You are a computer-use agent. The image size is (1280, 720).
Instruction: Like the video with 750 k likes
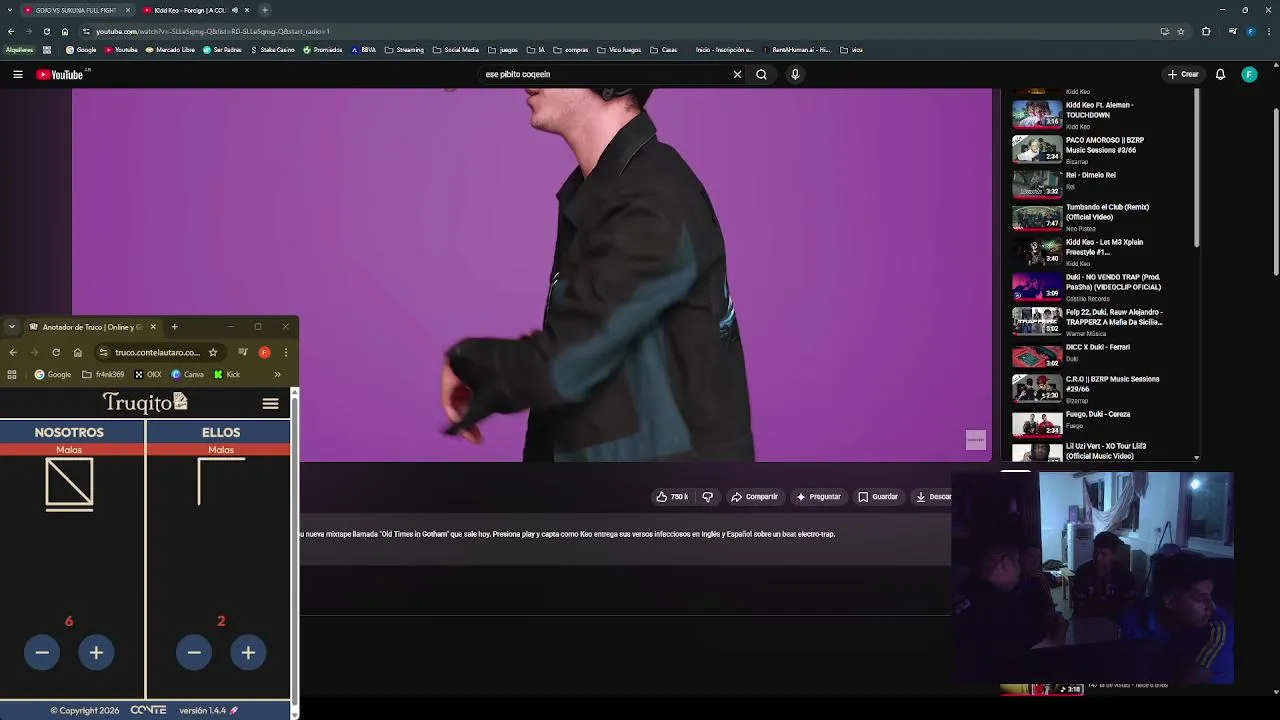(672, 497)
